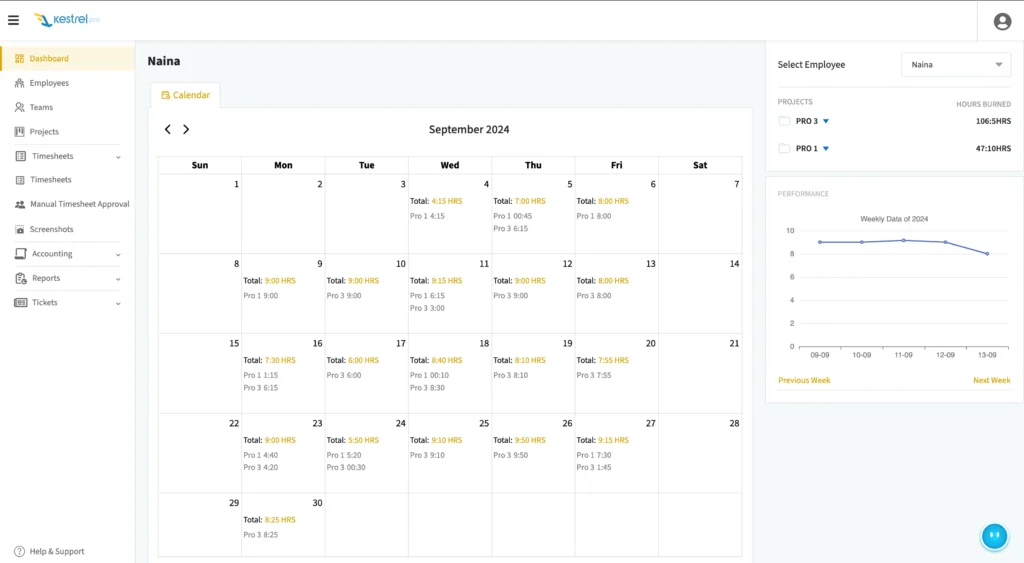Click Total 7:55 HRS on September 20
This screenshot has width=1024, height=563.
602,361
